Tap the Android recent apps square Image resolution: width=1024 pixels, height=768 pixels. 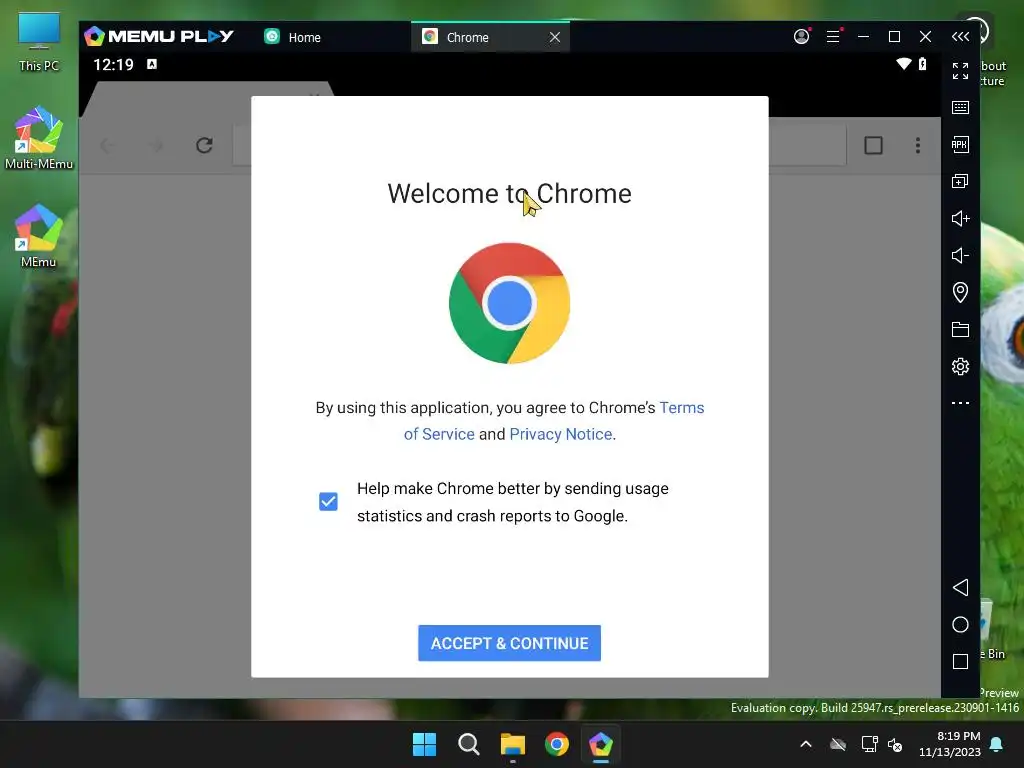[x=960, y=662]
